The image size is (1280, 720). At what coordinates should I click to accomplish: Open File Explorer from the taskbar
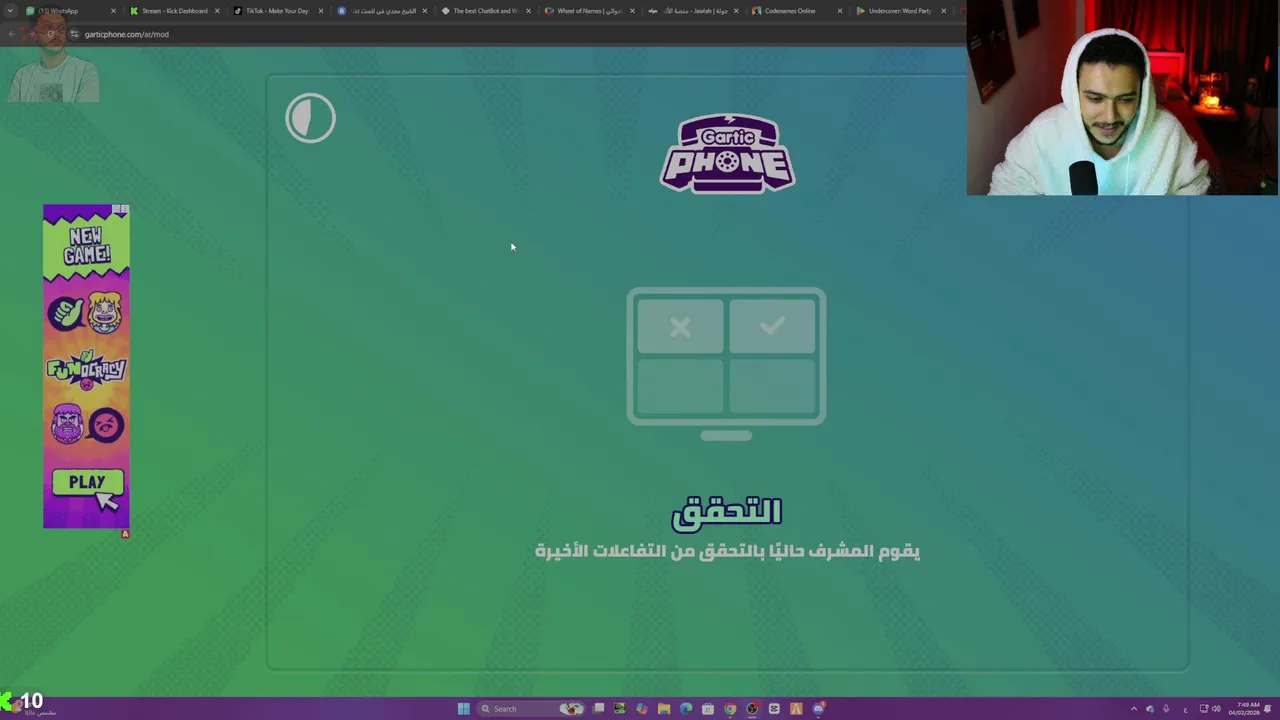pos(664,709)
